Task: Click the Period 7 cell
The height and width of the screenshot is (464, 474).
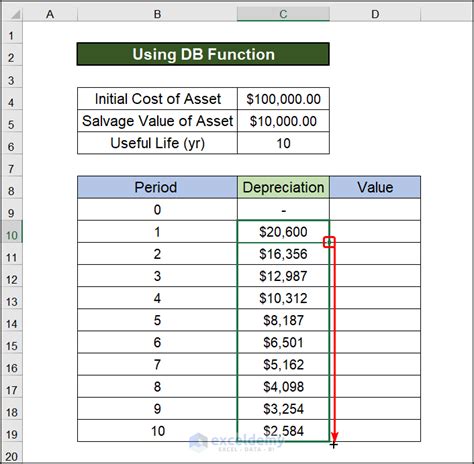Action: pyautogui.click(x=157, y=364)
